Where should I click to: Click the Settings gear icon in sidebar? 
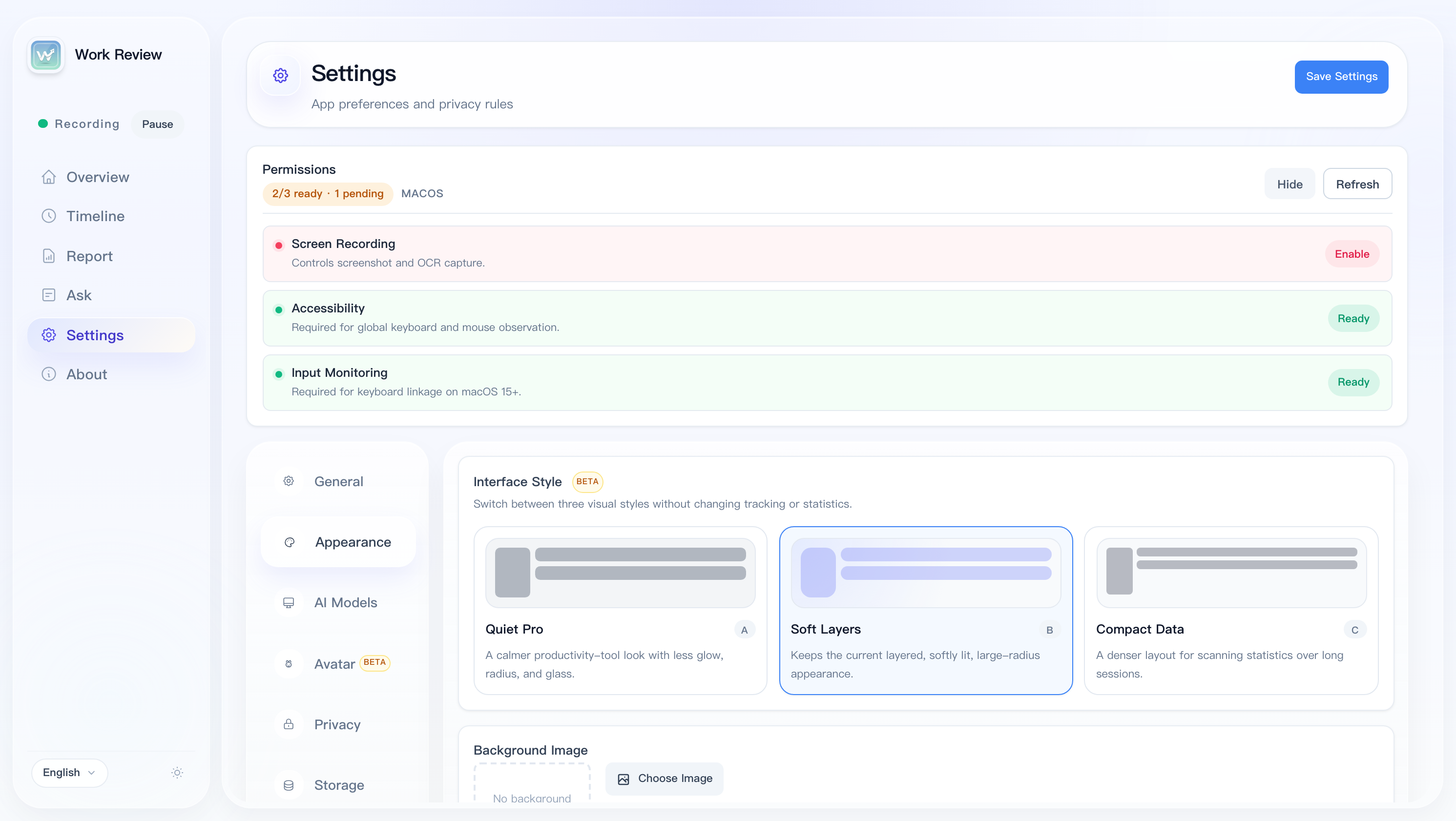(x=49, y=335)
